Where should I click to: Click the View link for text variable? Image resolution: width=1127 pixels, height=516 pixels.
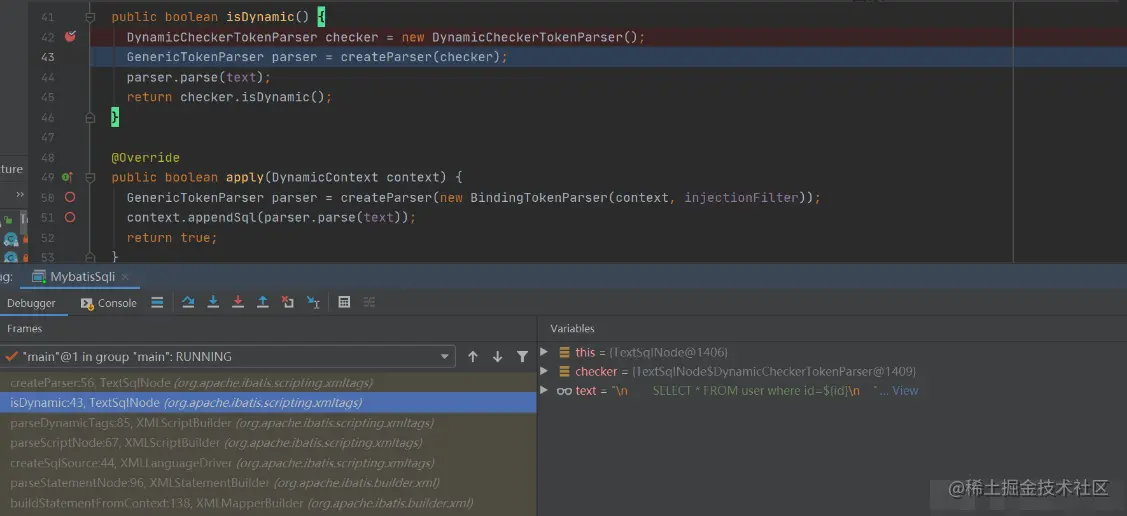(905, 390)
